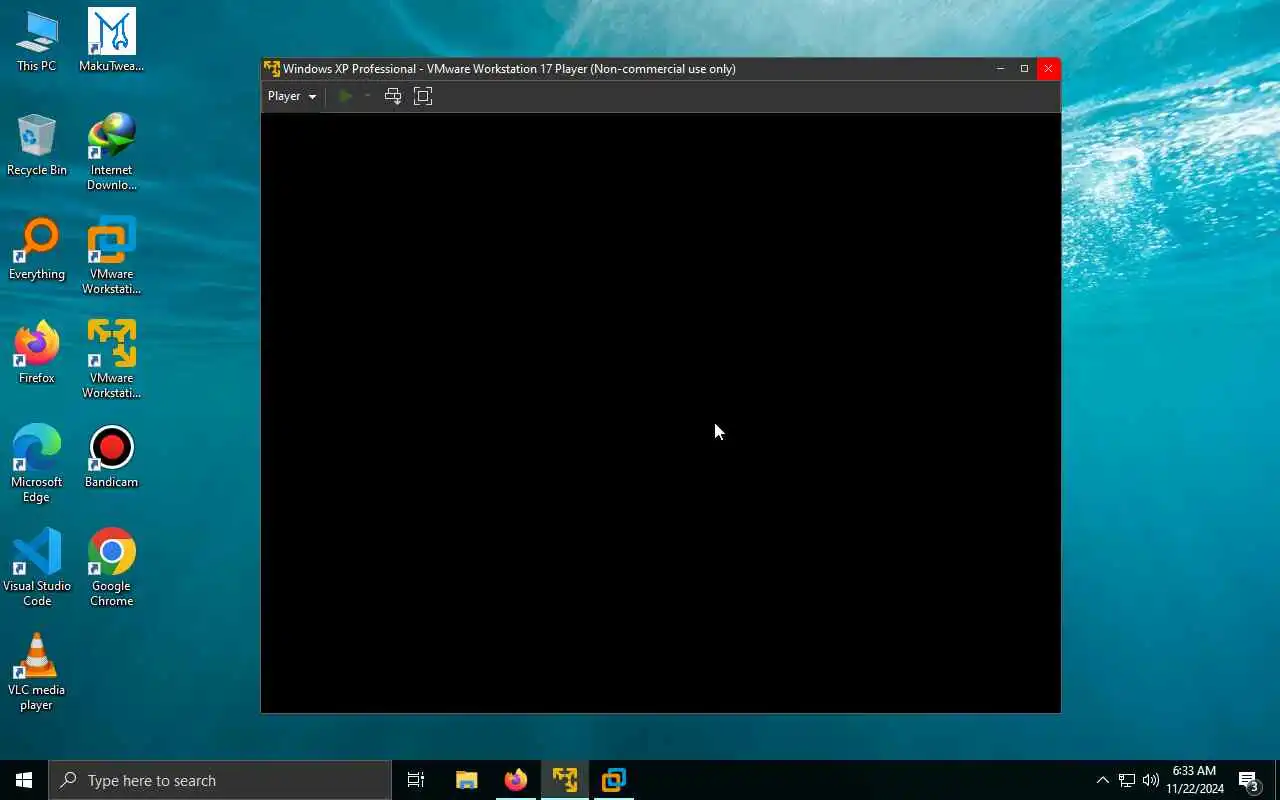1280x800 pixels.
Task: Send Ctrl+Alt+Del to virtual machine
Action: point(393,96)
